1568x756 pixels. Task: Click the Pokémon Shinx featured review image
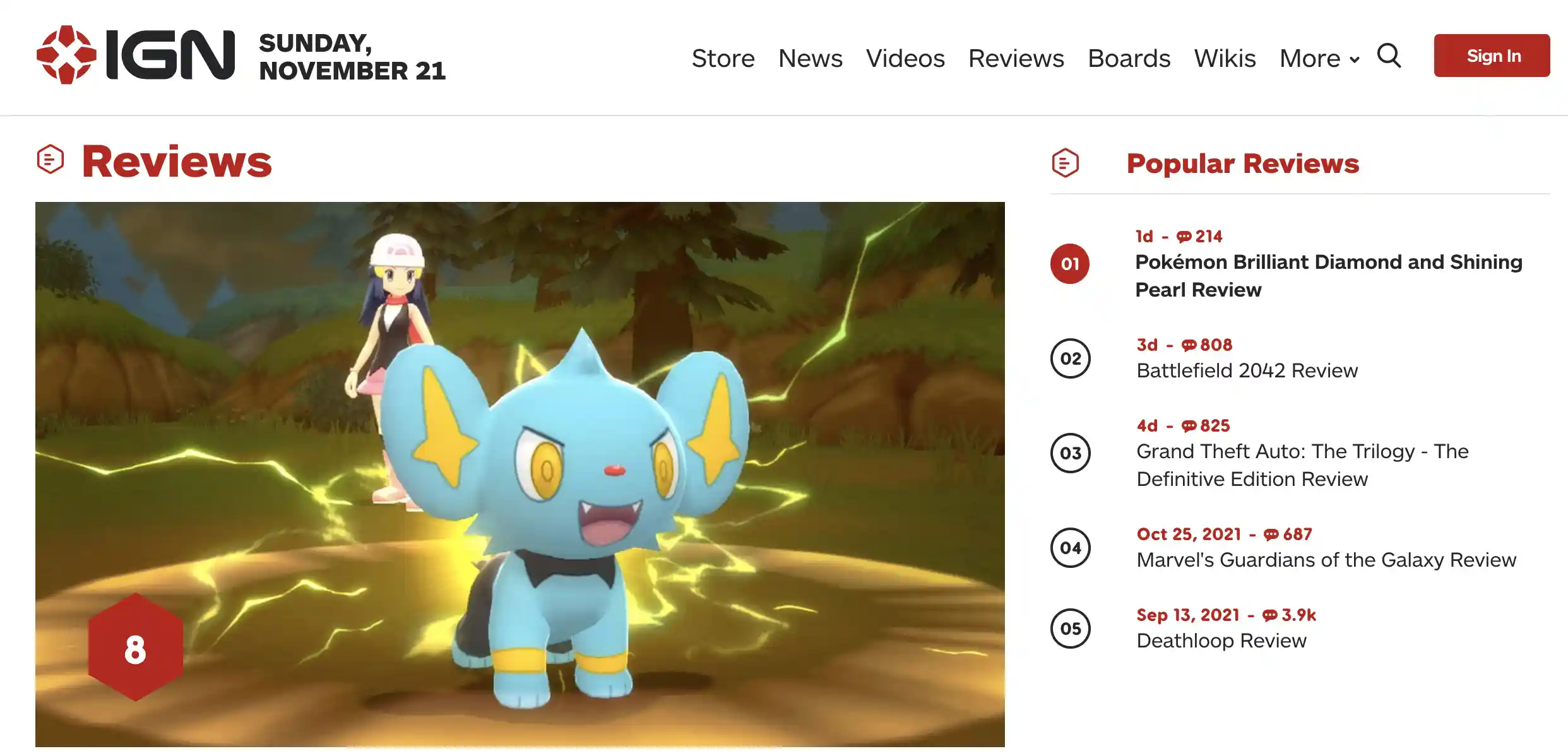click(520, 475)
